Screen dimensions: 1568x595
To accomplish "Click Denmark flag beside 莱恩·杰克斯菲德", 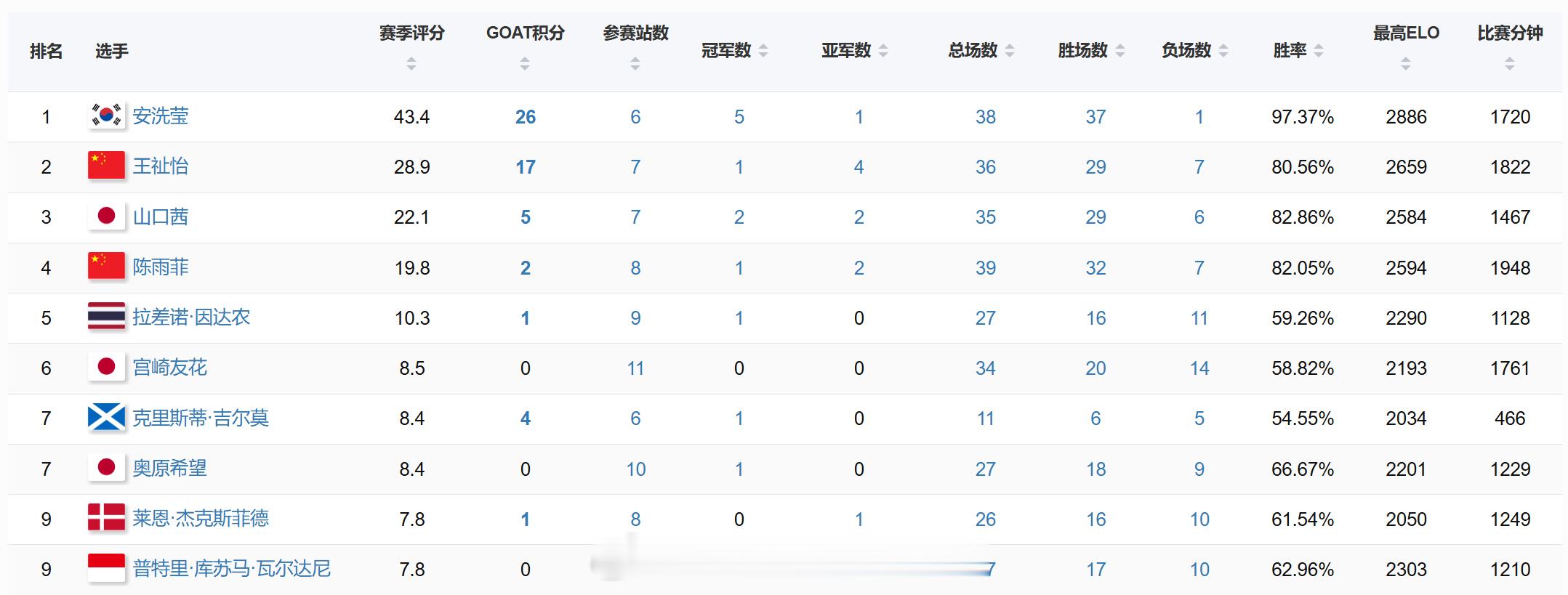I will (106, 518).
